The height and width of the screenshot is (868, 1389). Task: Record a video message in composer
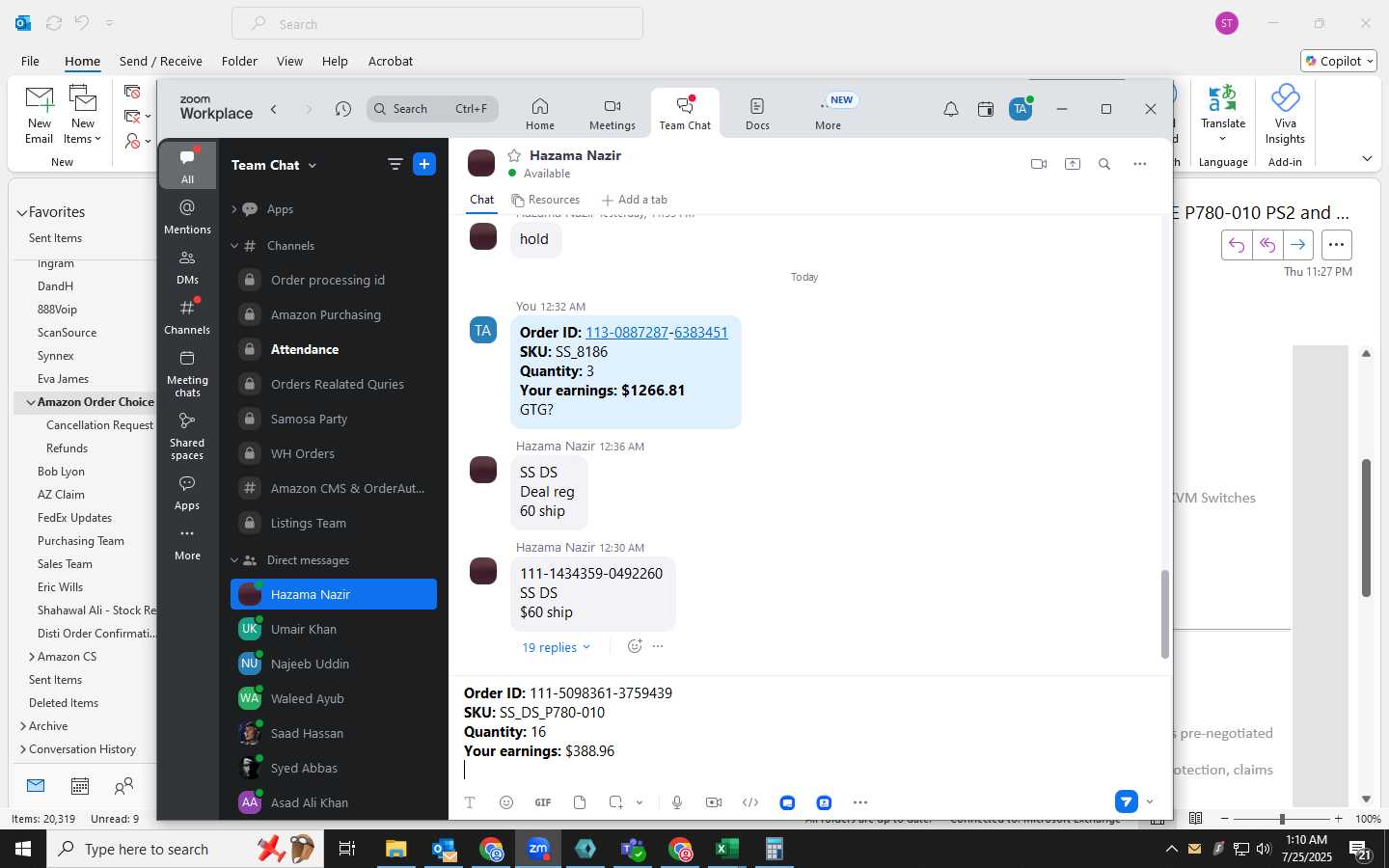[x=714, y=802]
